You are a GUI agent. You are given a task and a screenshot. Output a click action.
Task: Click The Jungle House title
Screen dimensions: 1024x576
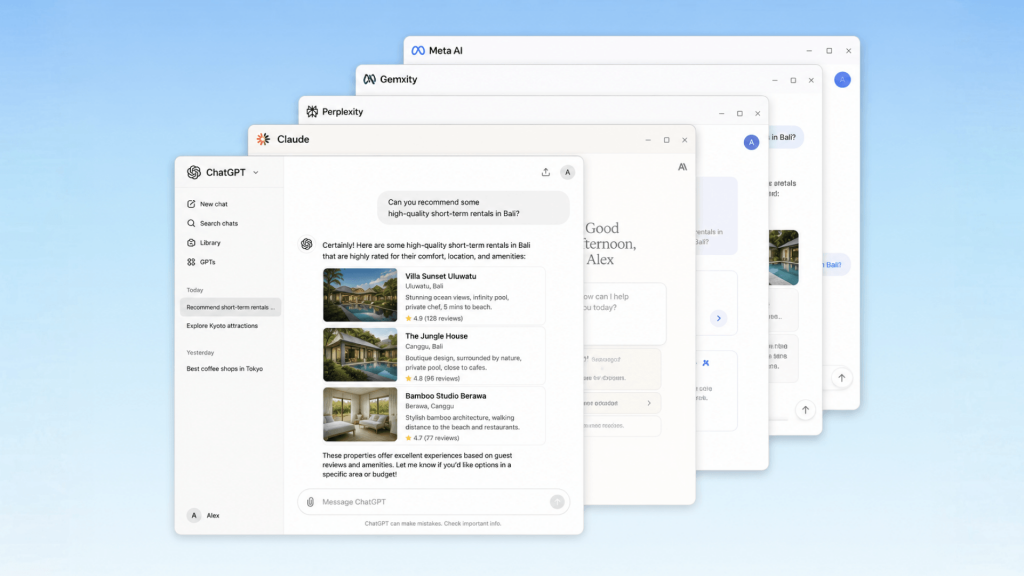coord(436,336)
